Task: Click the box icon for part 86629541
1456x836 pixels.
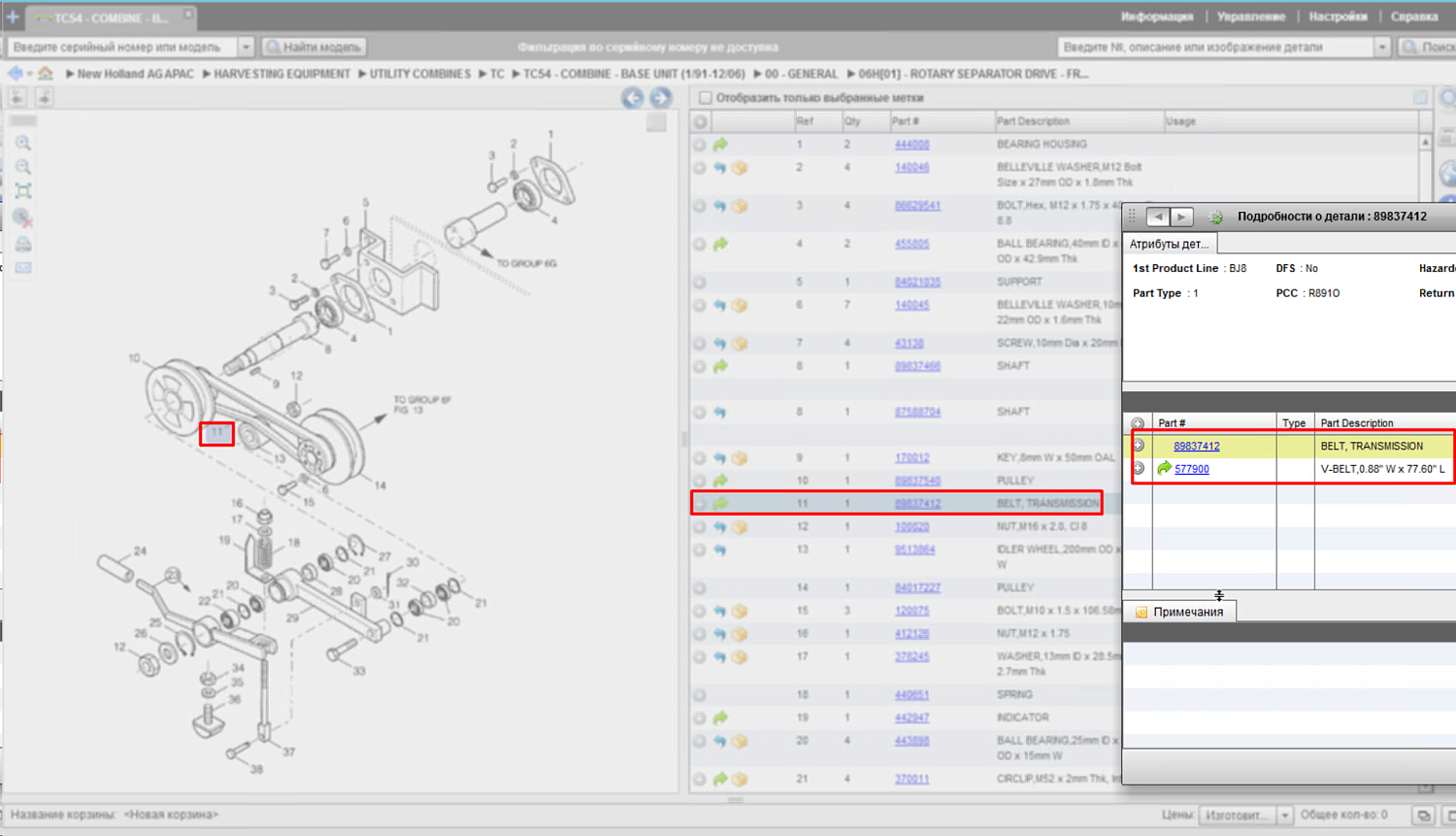Action: click(x=740, y=206)
